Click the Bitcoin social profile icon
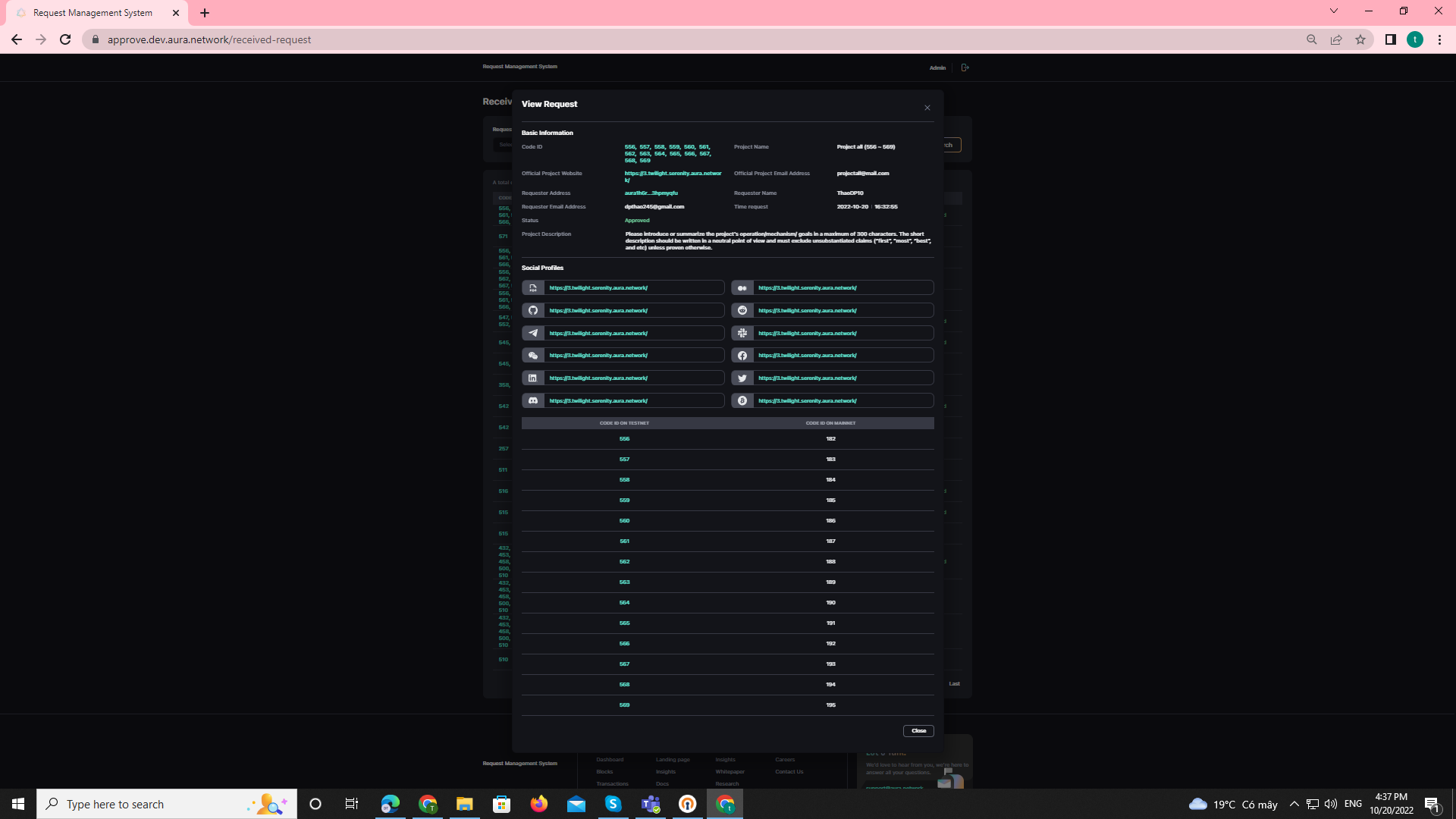Screen dimensions: 1456x819 click(x=742, y=400)
